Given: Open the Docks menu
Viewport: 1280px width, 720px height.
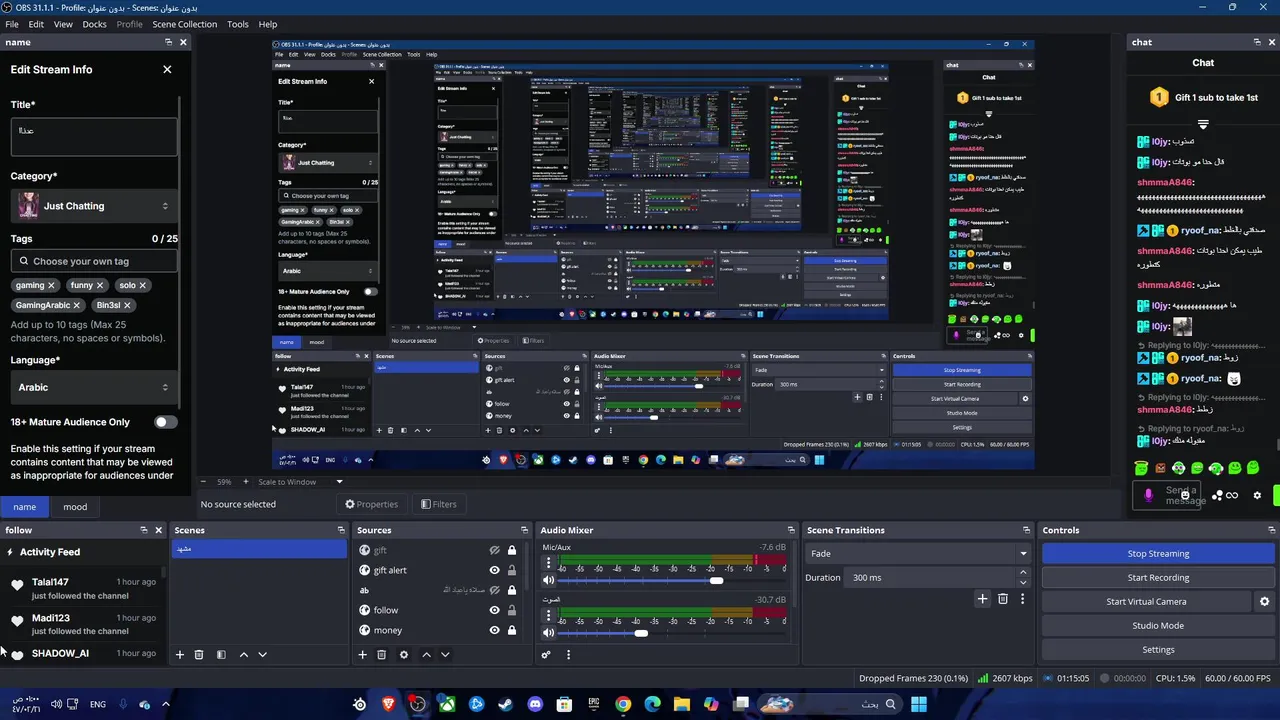Looking at the screenshot, I should click(x=94, y=24).
